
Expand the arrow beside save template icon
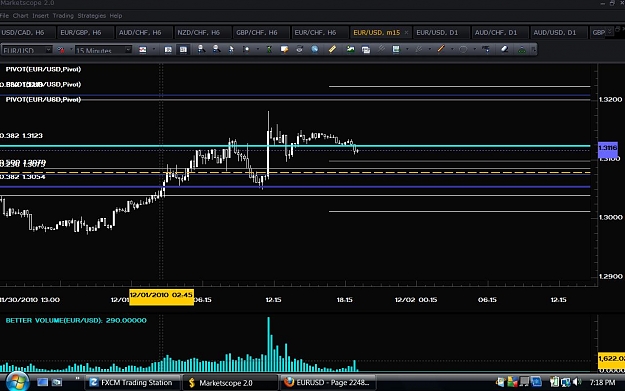(x=407, y=49)
